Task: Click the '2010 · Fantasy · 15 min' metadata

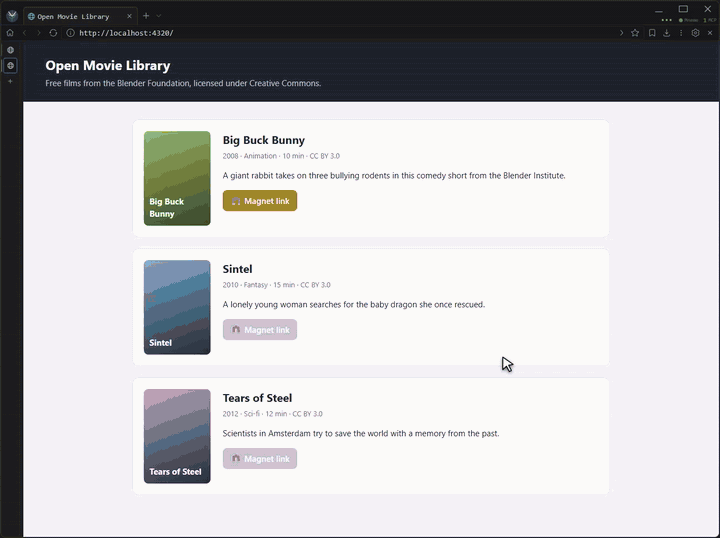Action: pos(259,285)
